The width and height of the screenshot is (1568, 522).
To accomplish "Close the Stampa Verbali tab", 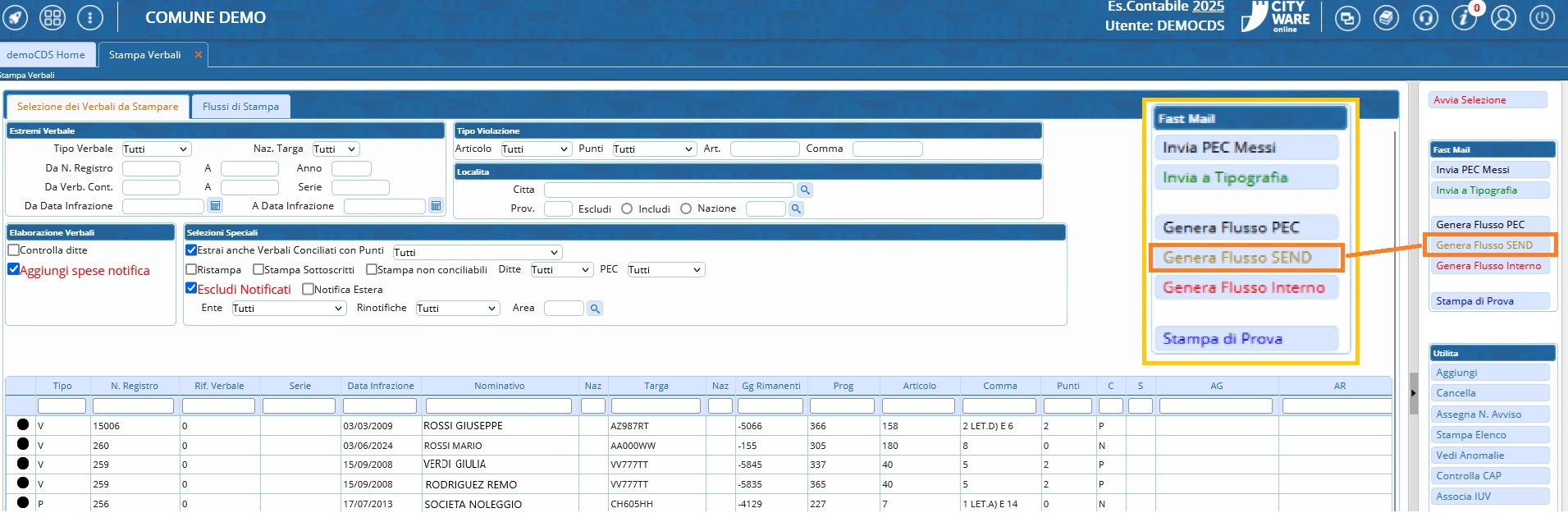I will [199, 55].
